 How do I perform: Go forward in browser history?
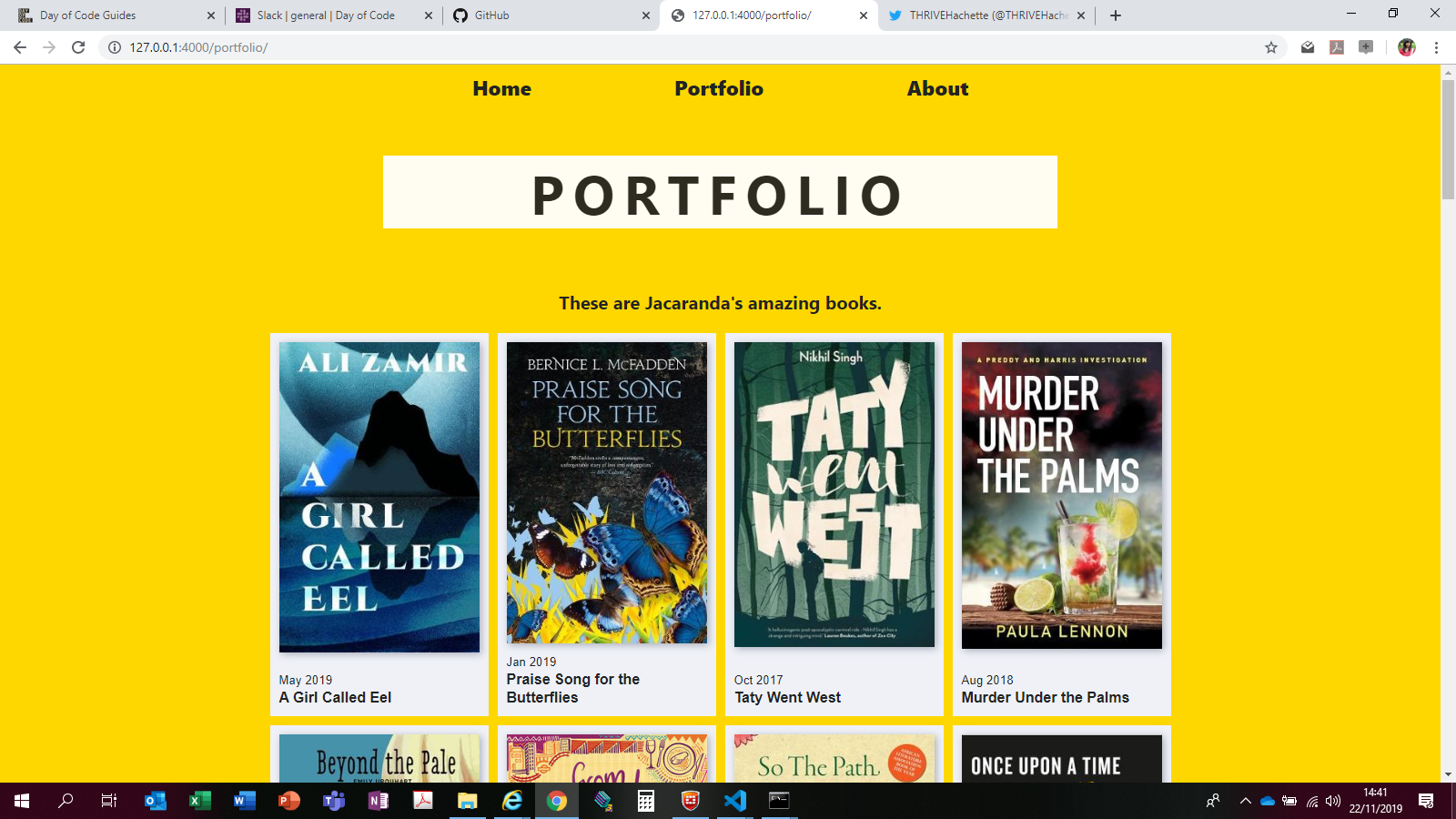(x=49, y=47)
